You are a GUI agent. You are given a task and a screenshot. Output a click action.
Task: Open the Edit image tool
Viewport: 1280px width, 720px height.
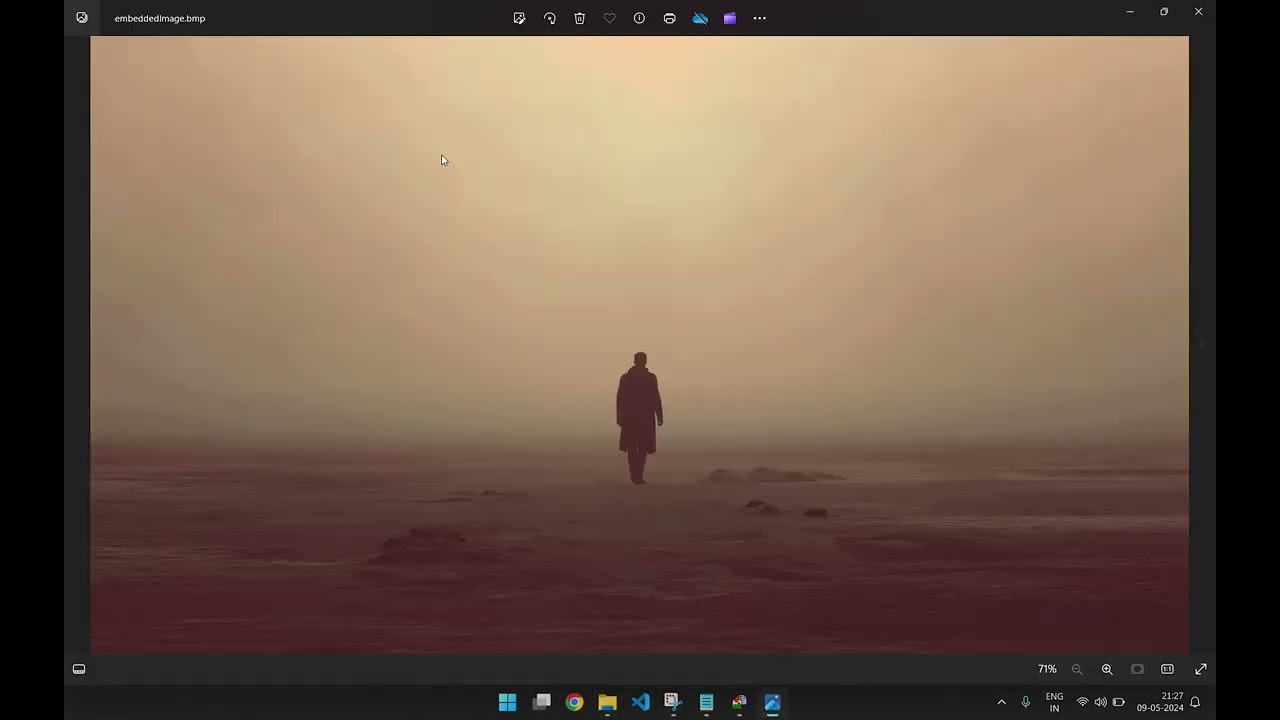tap(519, 18)
